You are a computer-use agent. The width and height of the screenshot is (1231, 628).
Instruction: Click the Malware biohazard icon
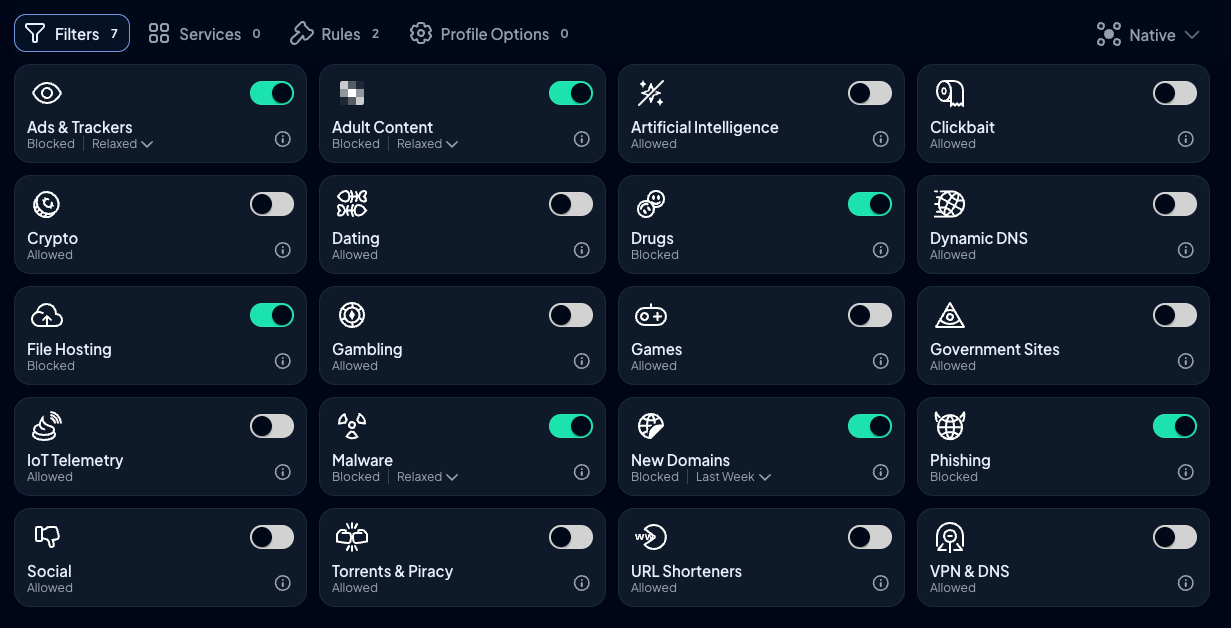pyautogui.click(x=351, y=427)
